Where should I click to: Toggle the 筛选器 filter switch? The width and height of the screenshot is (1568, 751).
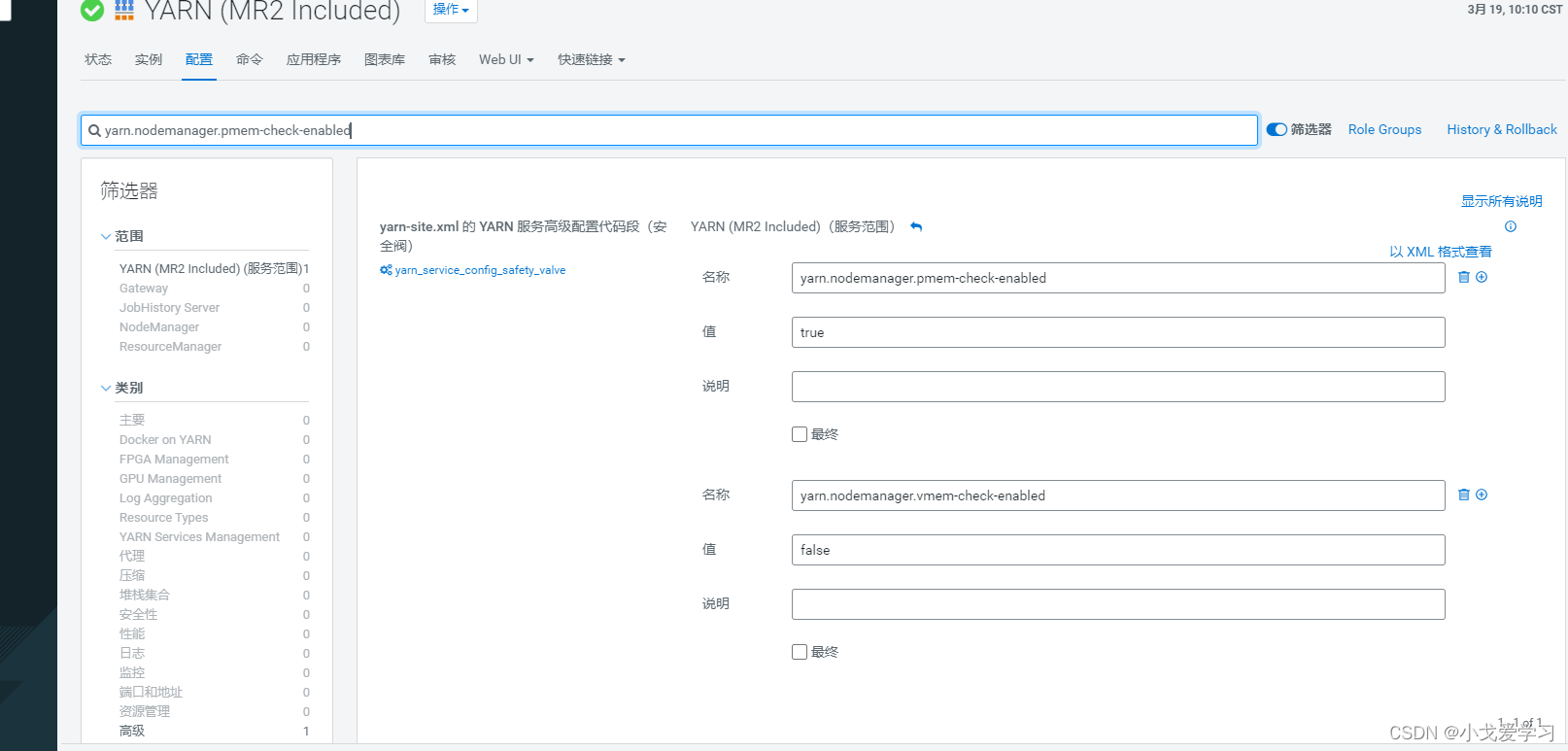pos(1277,129)
